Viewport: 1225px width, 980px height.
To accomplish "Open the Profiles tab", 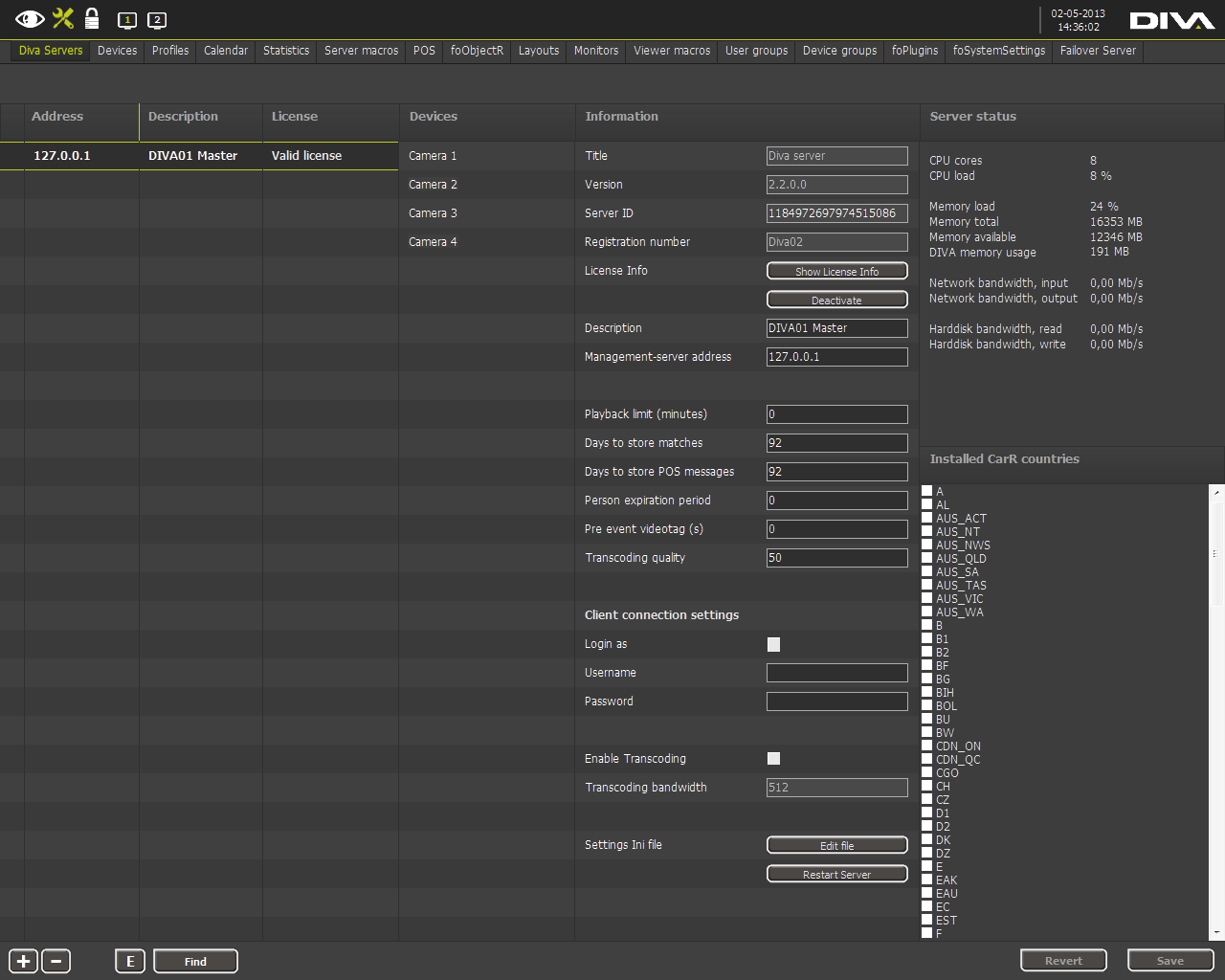I will [170, 51].
